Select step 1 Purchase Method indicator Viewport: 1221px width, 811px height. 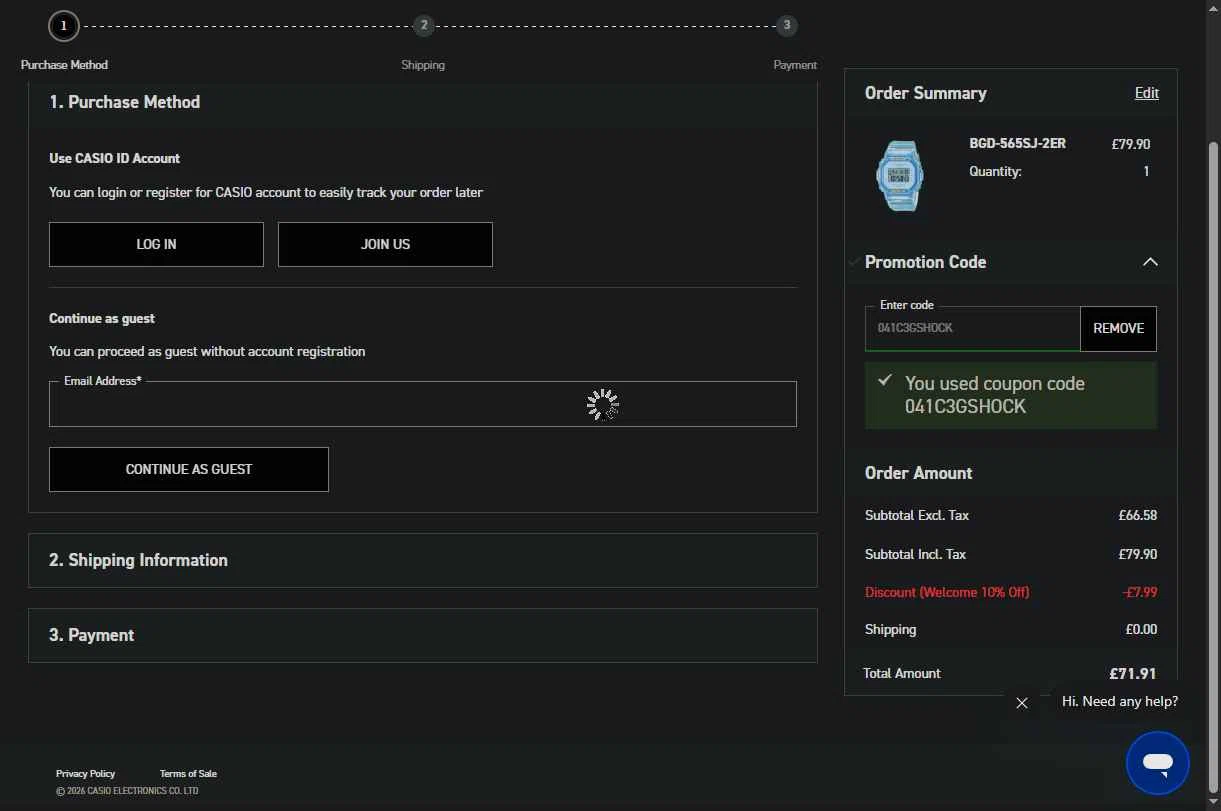tap(64, 25)
